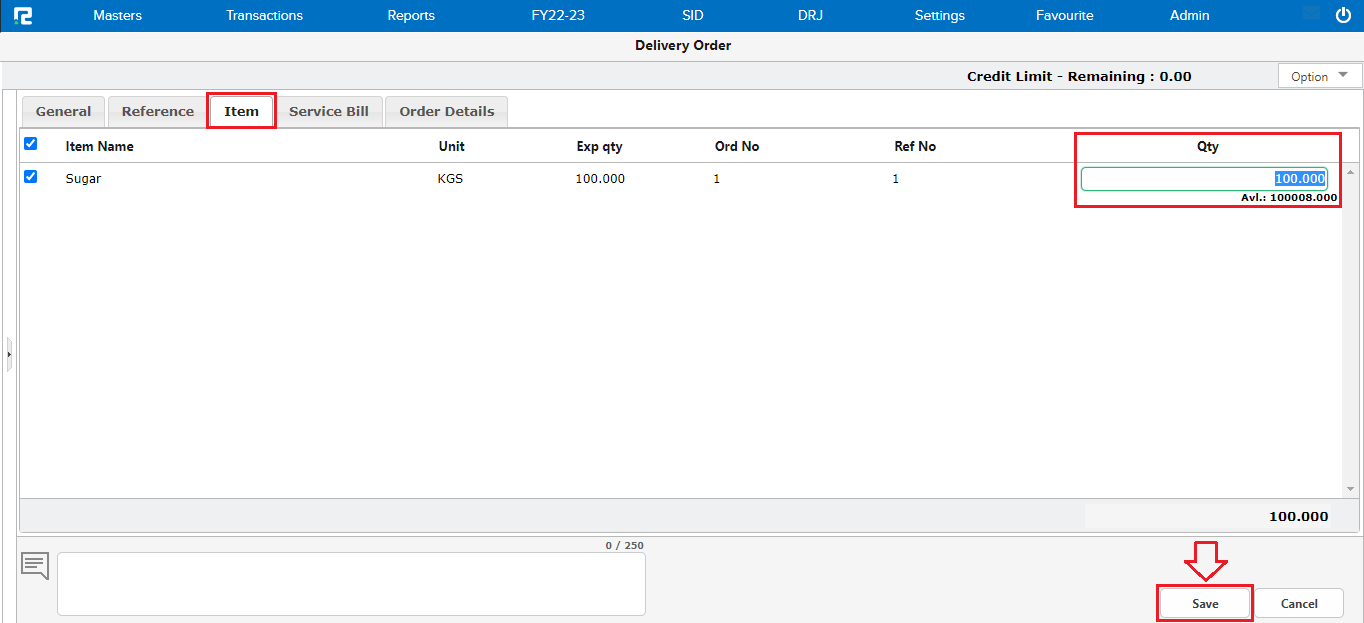Open the Reports menu
Screen dimensions: 1364x623
pyautogui.click(x=411, y=15)
